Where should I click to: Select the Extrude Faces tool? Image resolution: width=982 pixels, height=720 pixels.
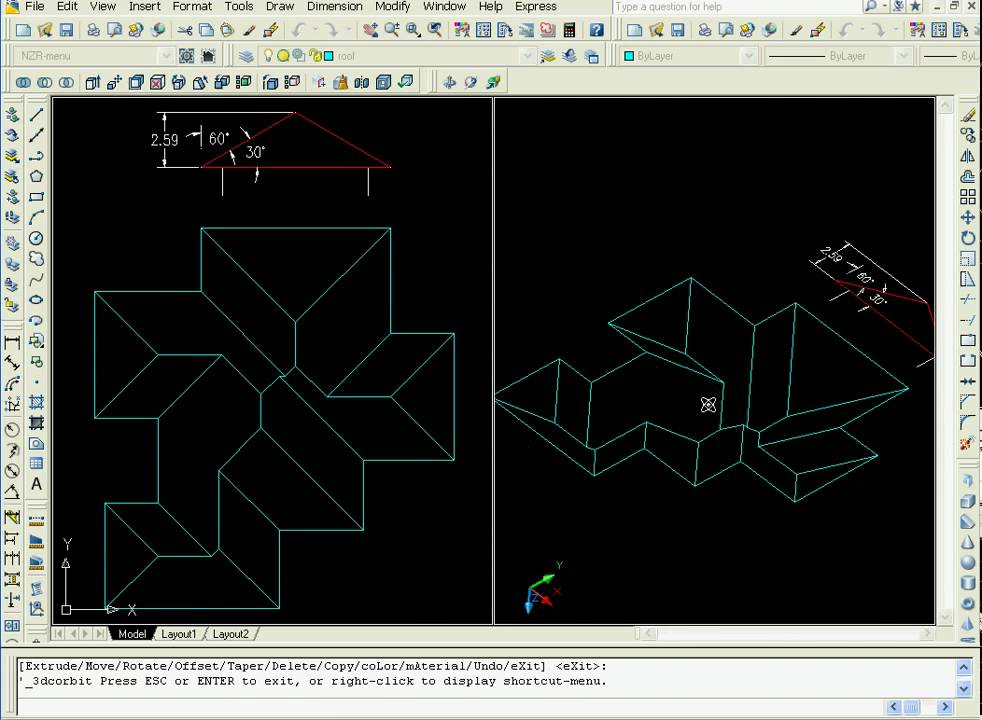[93, 82]
